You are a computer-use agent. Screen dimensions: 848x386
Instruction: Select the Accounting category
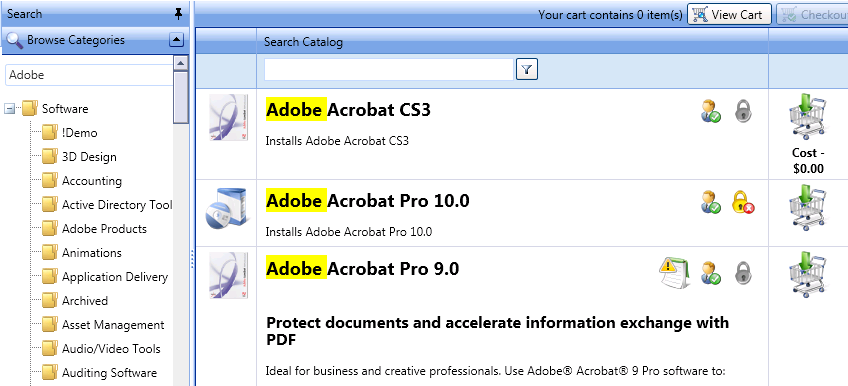coord(92,181)
